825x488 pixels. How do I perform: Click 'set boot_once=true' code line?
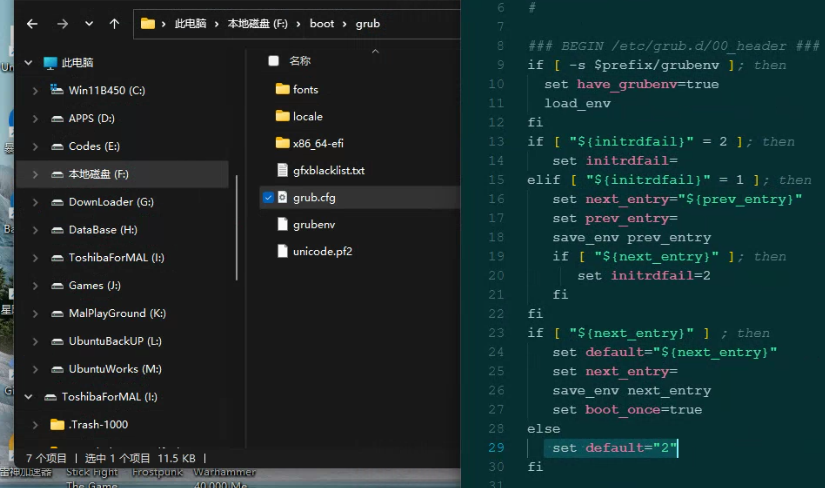click(627, 410)
